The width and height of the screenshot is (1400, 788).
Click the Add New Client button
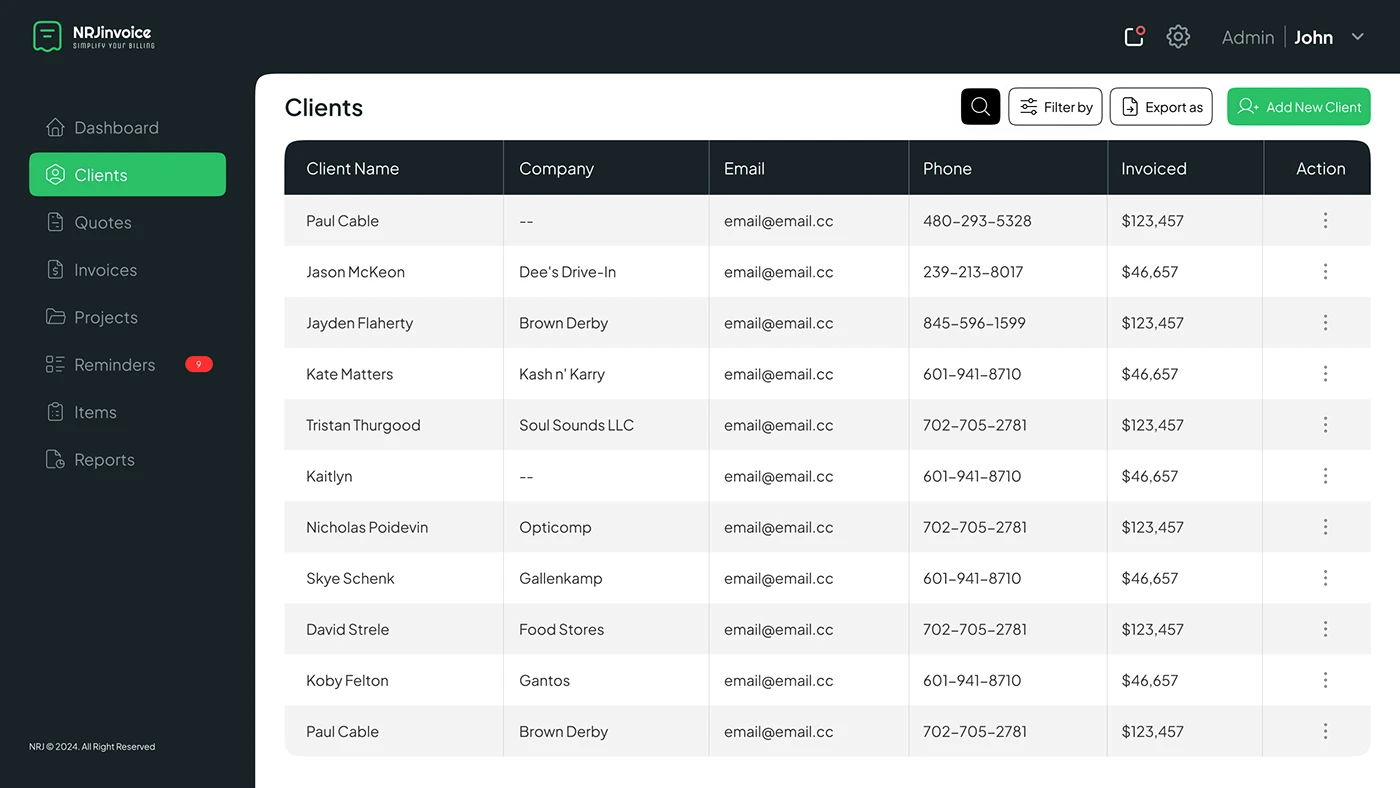1298,107
